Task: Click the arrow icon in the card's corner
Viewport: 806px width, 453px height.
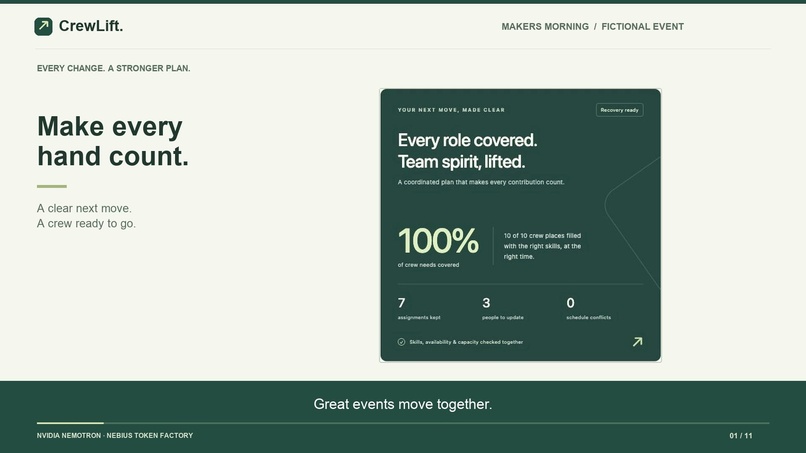Action: pos(637,342)
